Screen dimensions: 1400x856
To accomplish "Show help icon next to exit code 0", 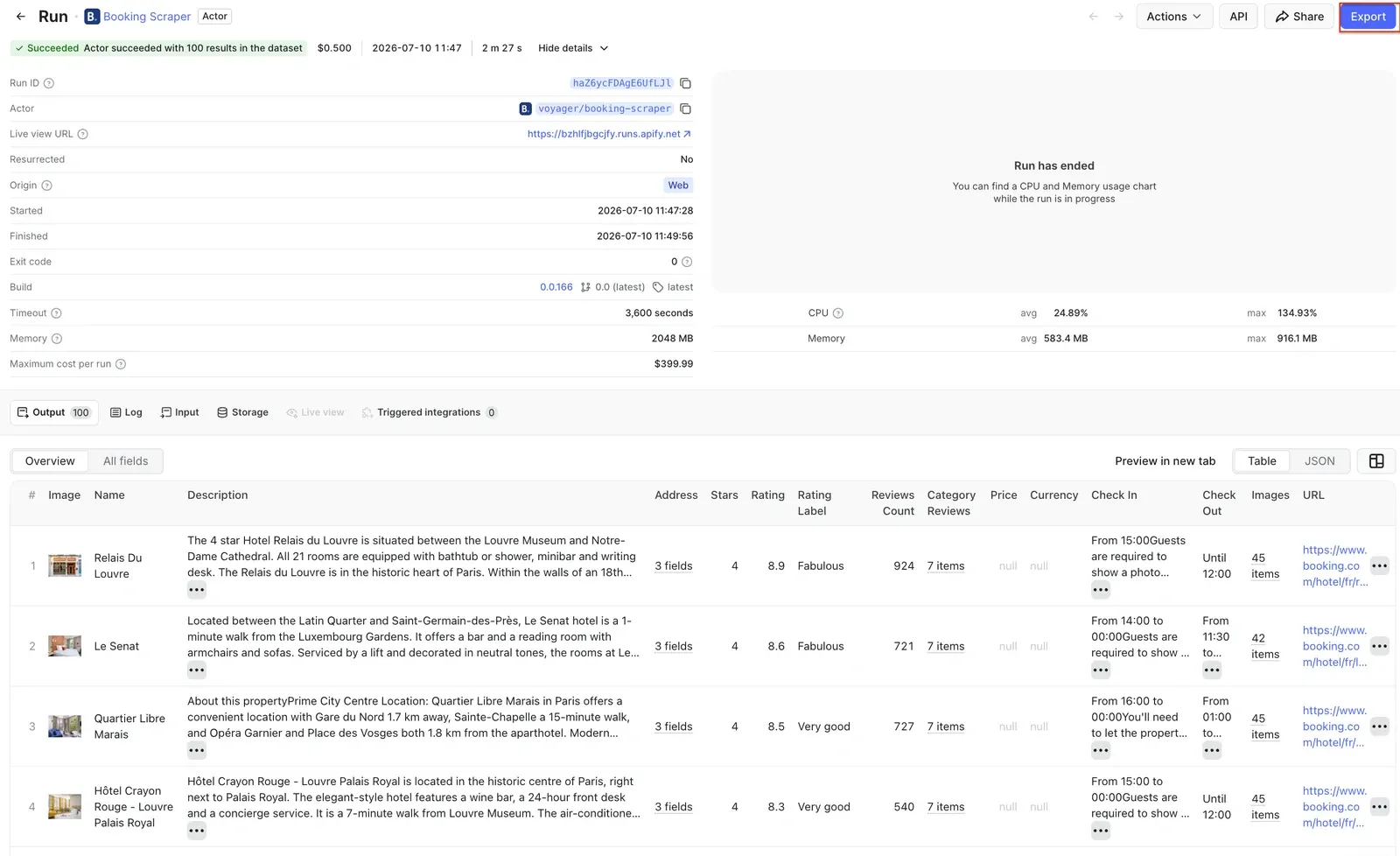I will [x=687, y=262].
